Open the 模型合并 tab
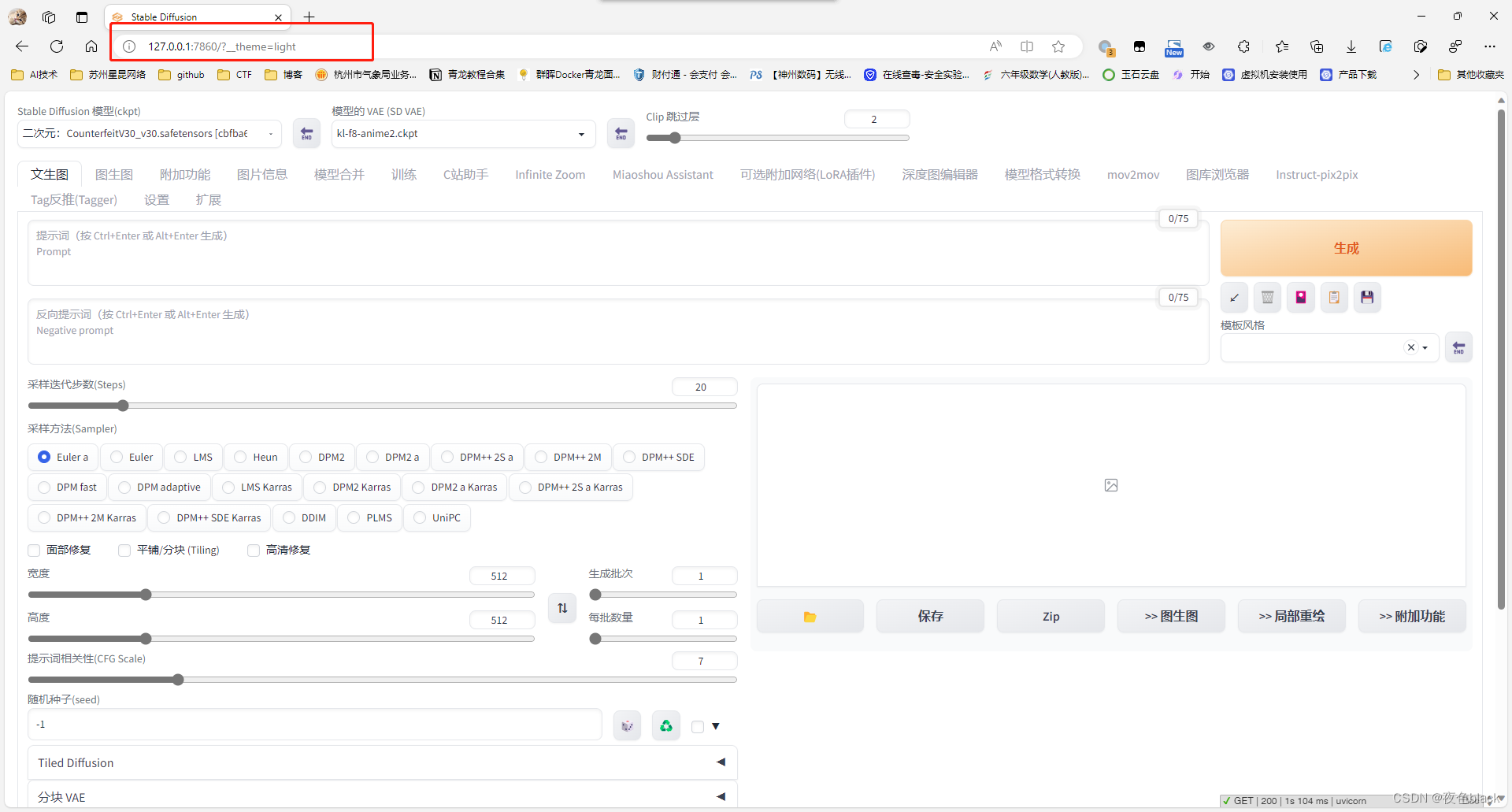Image resolution: width=1512 pixels, height=812 pixels. (339, 175)
